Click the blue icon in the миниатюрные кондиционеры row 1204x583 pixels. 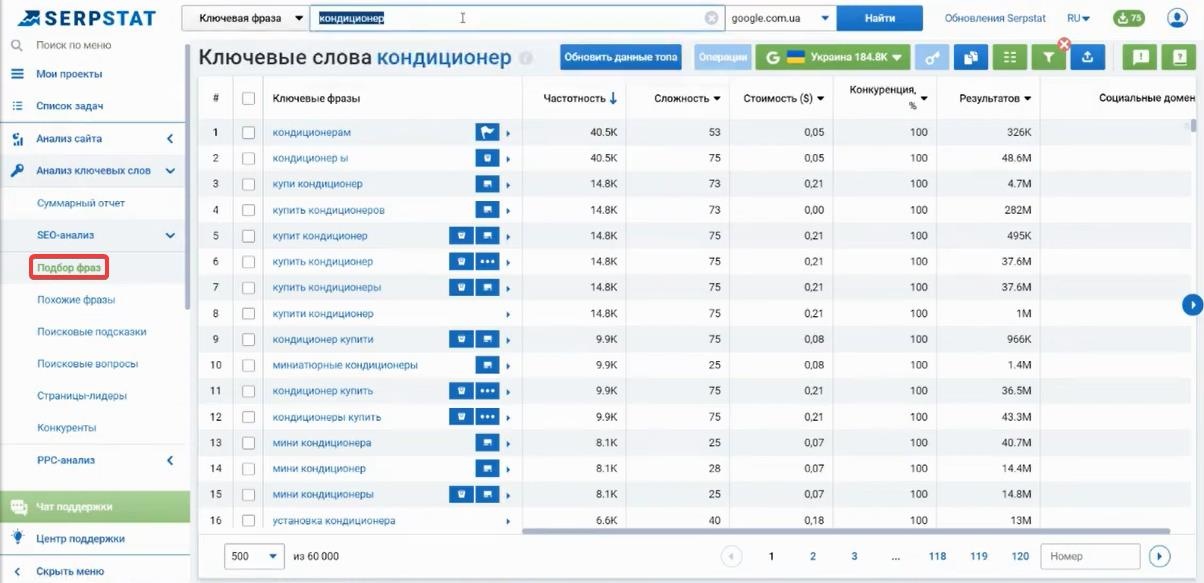coord(487,365)
